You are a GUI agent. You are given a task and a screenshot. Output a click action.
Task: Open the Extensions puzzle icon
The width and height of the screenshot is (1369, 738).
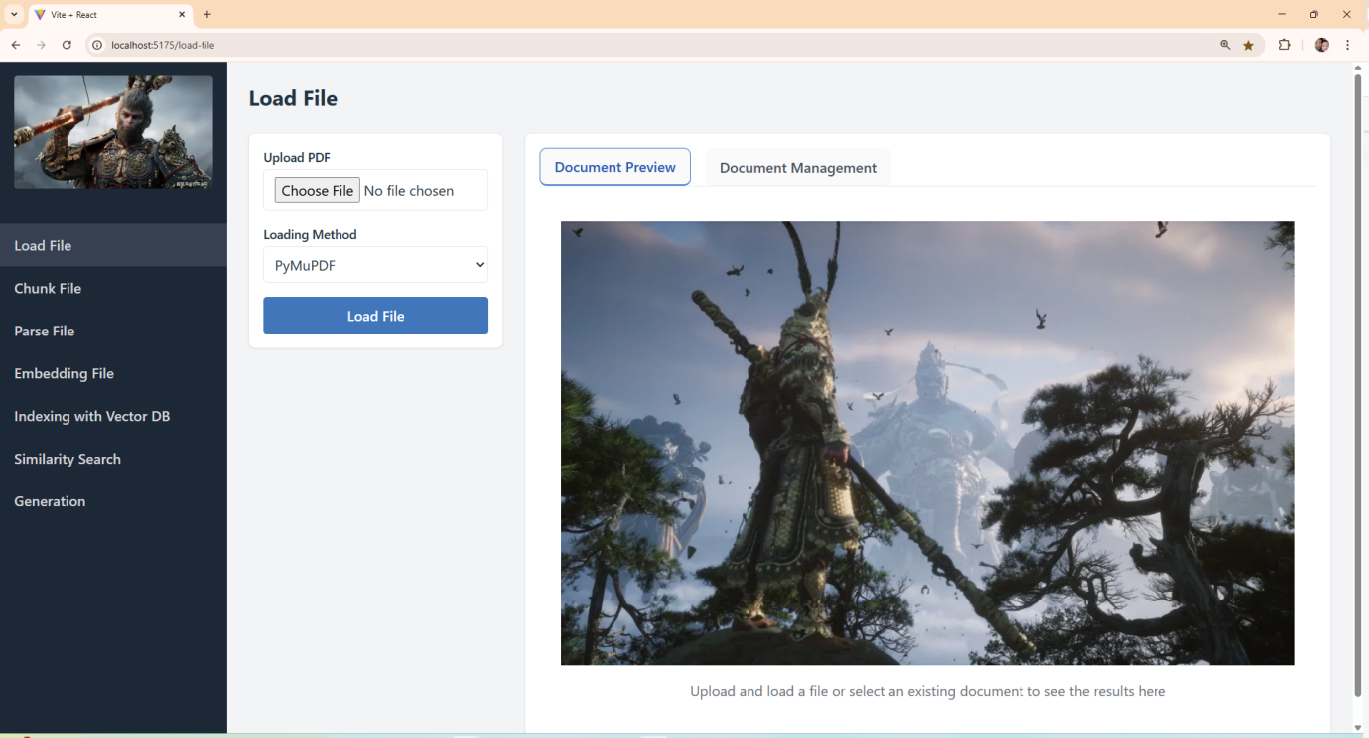[1285, 45]
